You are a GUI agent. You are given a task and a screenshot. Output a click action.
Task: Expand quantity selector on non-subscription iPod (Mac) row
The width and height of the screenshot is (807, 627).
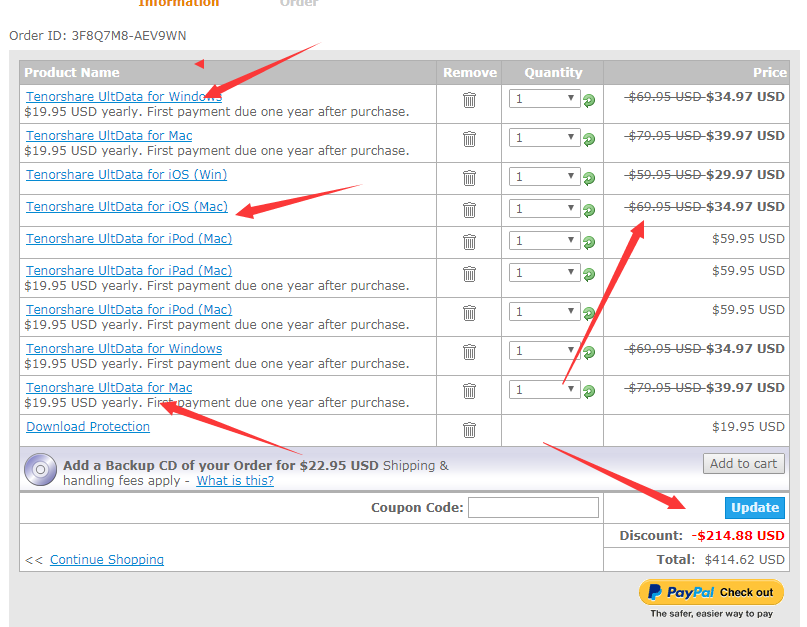coord(545,240)
